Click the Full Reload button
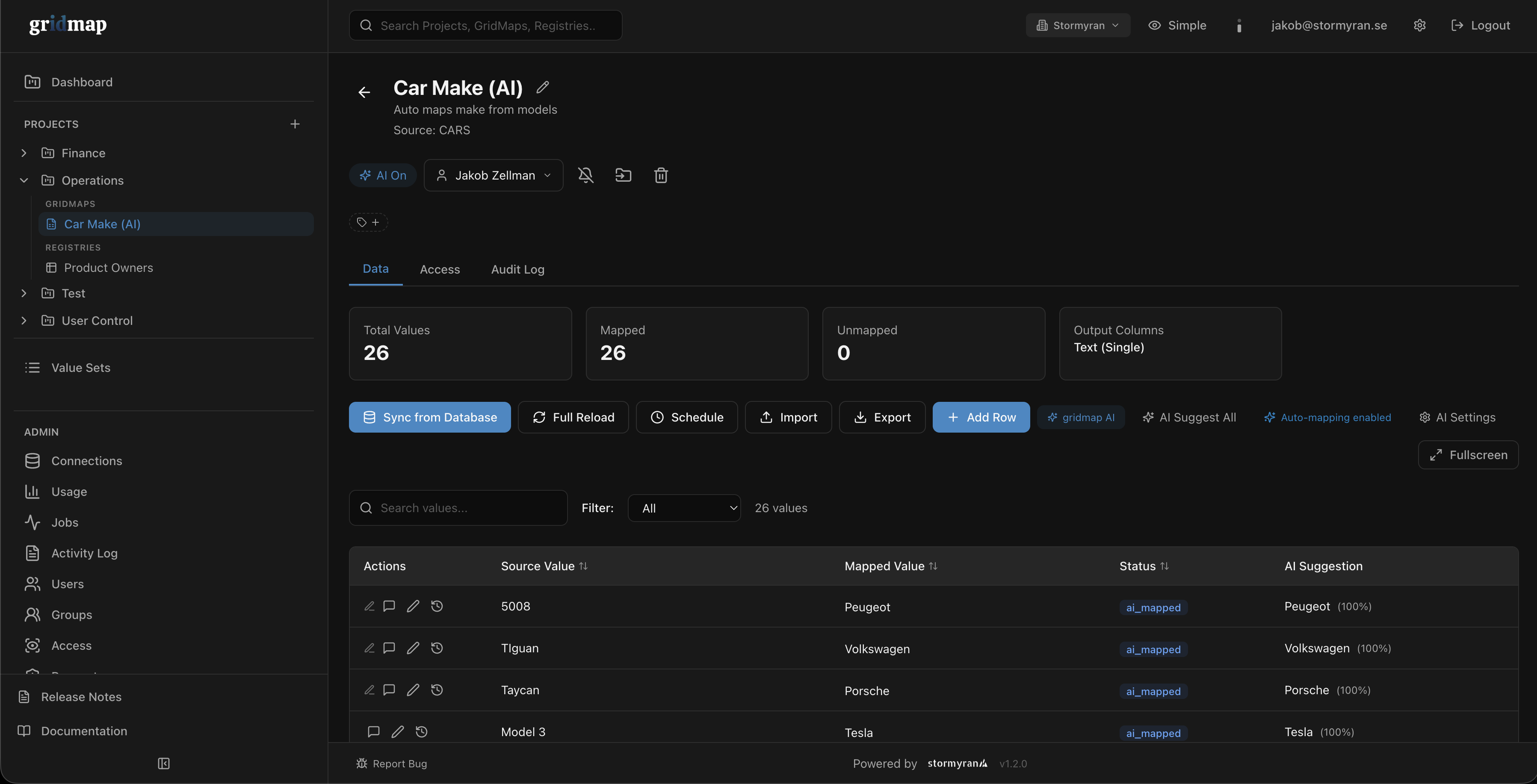This screenshot has height=784, width=1537. [573, 417]
